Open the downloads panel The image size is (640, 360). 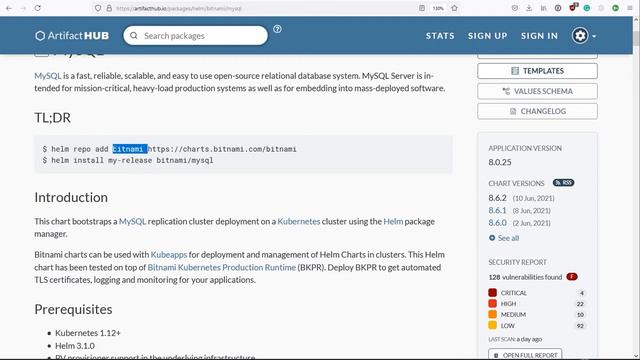tap(529, 8)
